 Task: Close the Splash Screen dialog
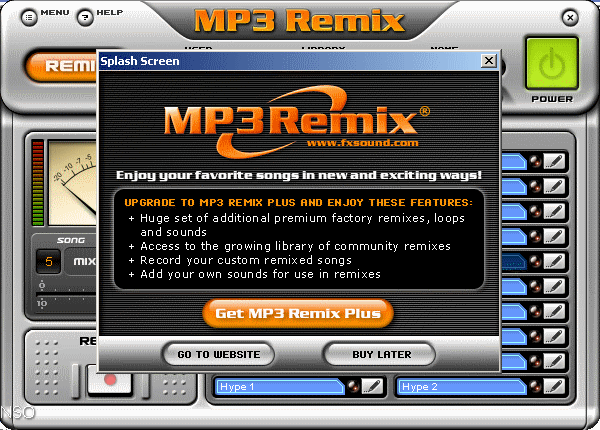pos(489,61)
